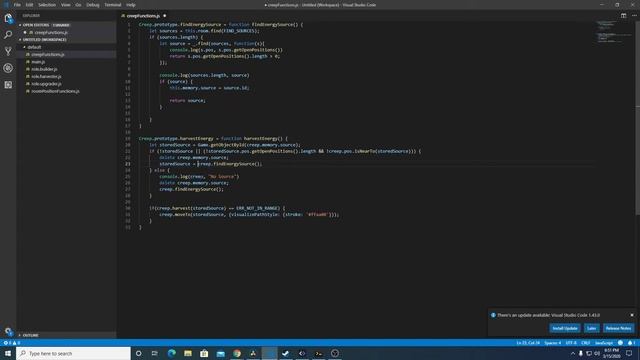640x360 pixels.
Task: Open the Debug menu
Action: coord(93,5)
